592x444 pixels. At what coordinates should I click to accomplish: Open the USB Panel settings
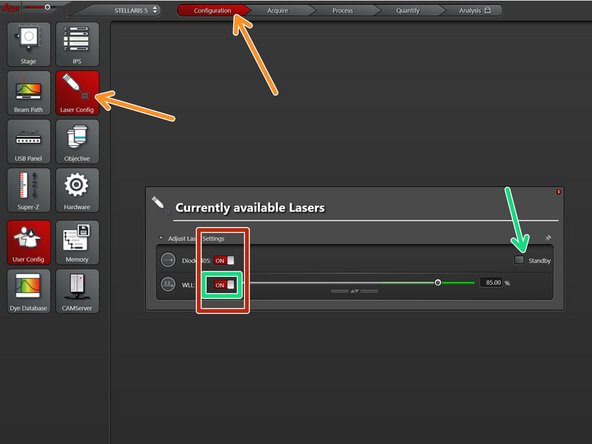click(x=29, y=142)
